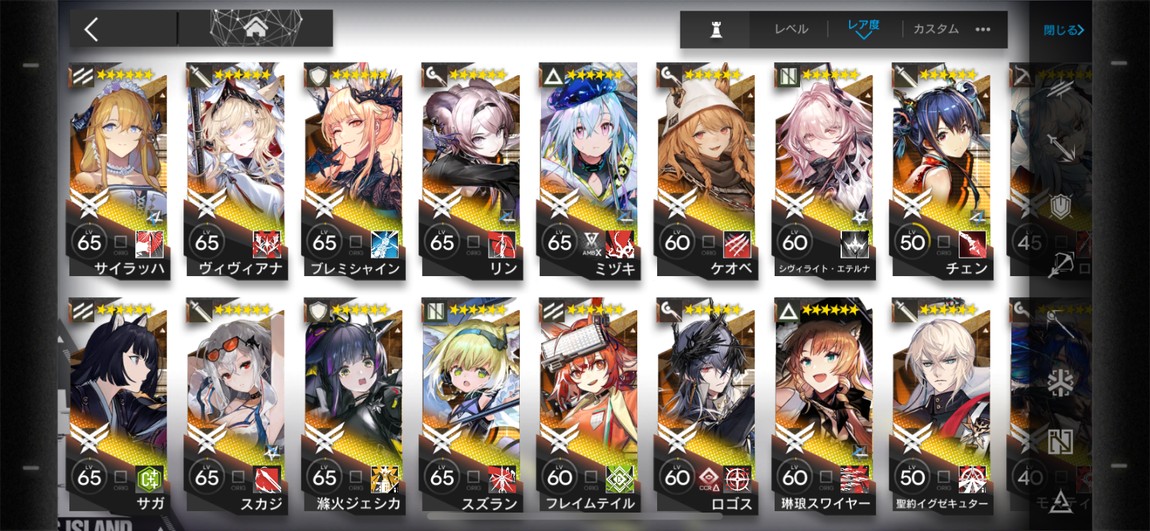Collapse panel with 閉じる arrow
Screen dimensions: 1150x531
pyautogui.click(x=1081, y=31)
